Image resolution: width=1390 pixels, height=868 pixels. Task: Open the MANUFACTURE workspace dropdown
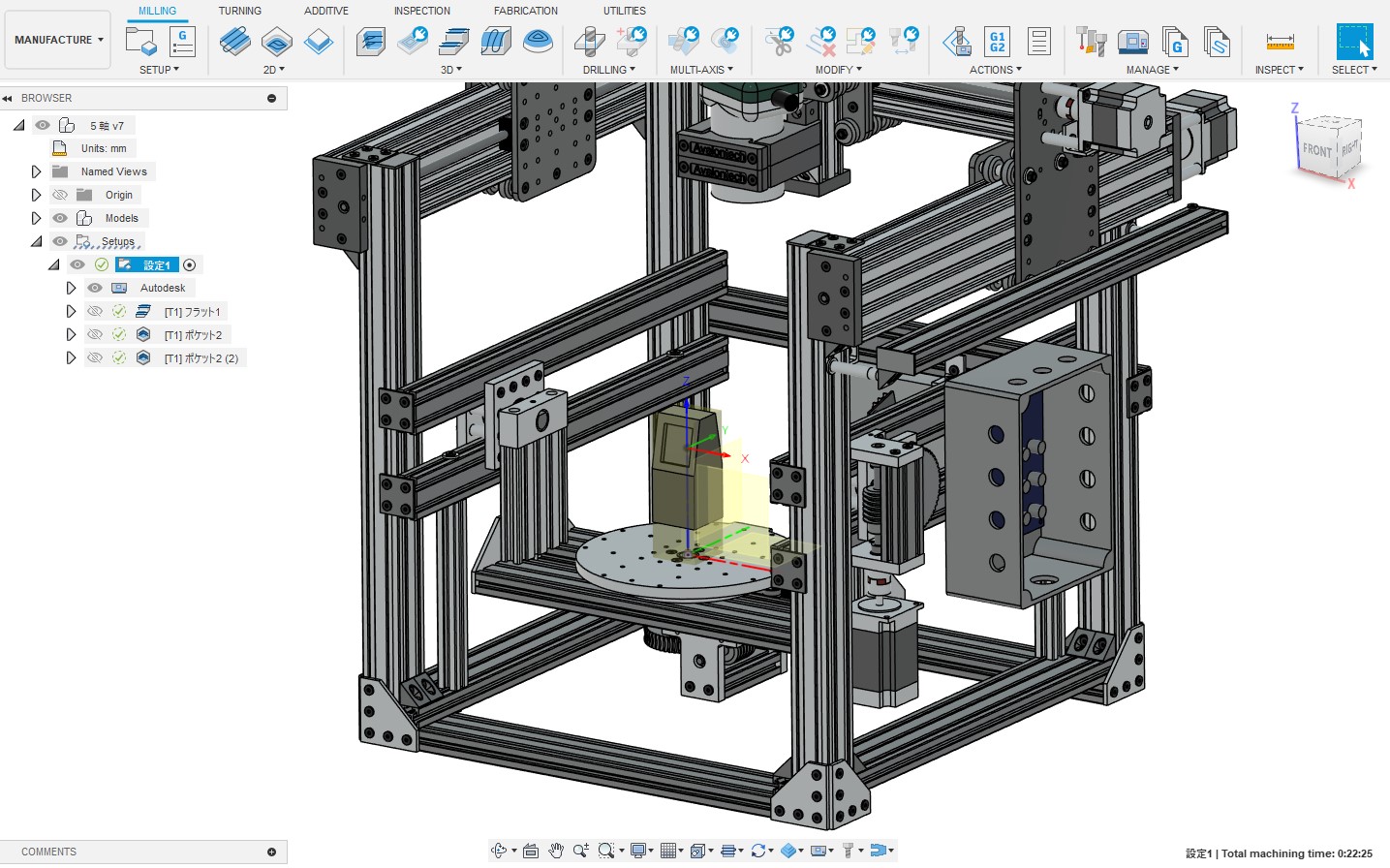pyautogui.click(x=58, y=40)
